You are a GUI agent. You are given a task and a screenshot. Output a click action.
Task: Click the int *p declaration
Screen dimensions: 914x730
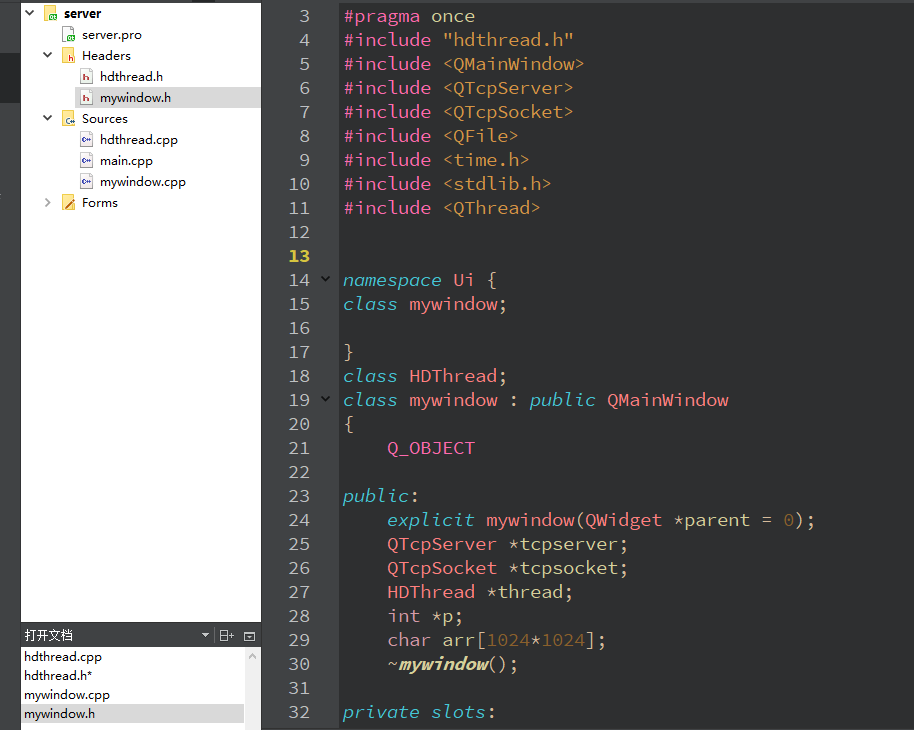coord(425,616)
